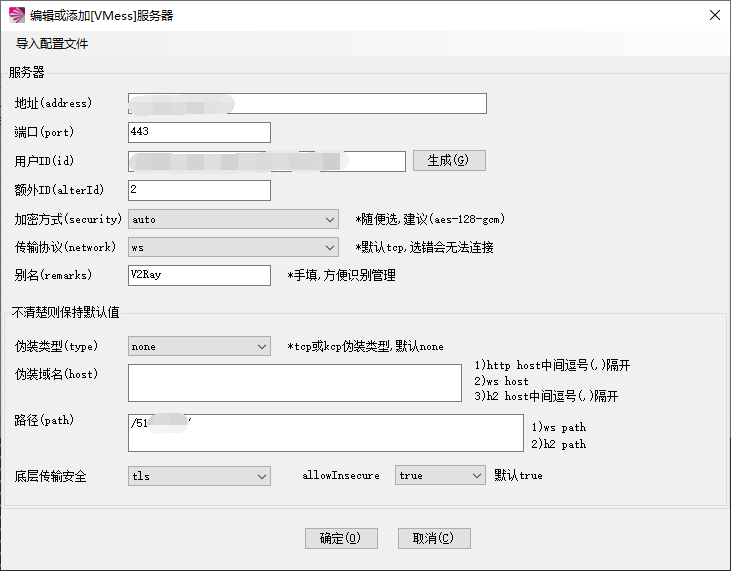This screenshot has width=731, height=571.
Task: Click the 用户ID(id) text field
Action: [x=266, y=161]
